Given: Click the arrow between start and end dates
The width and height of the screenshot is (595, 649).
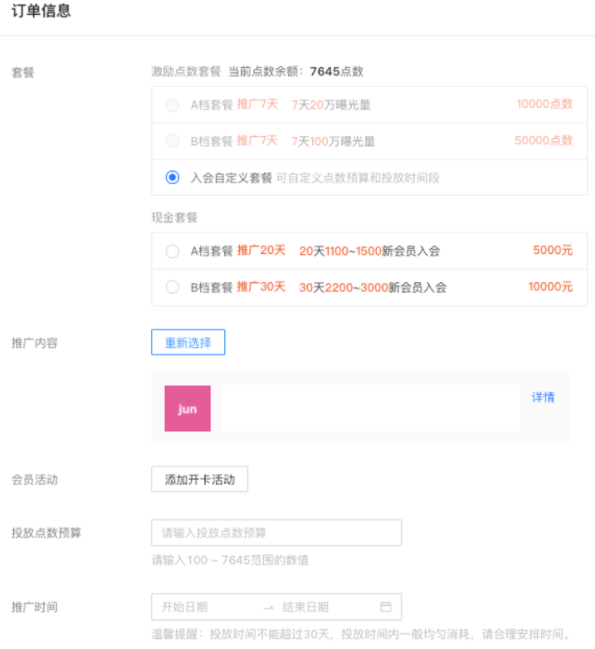Looking at the screenshot, I should [269, 608].
